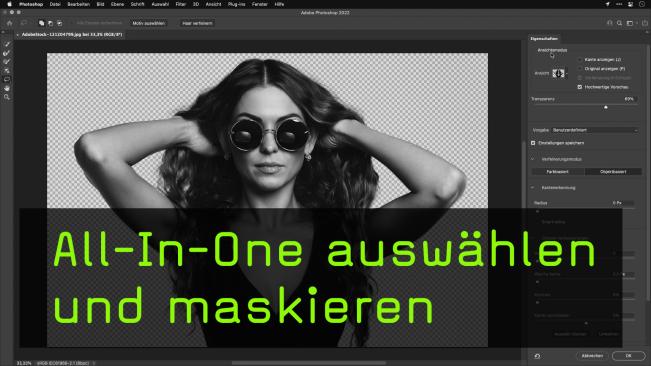651x366 pixels.
Task: Select the Zoom tool
Action: click(7, 97)
